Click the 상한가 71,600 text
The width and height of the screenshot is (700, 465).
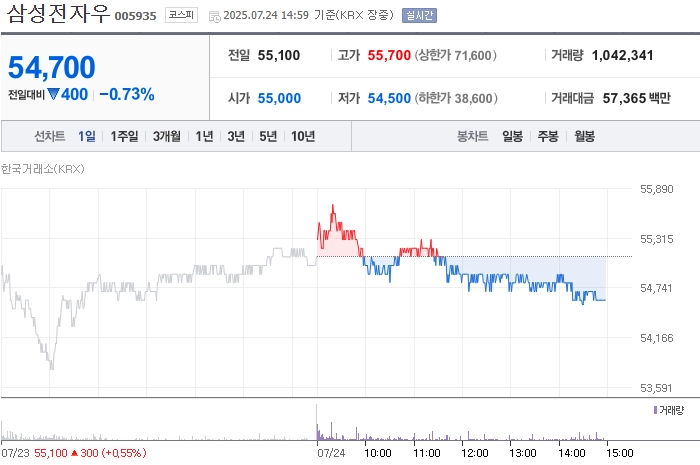[455, 55]
